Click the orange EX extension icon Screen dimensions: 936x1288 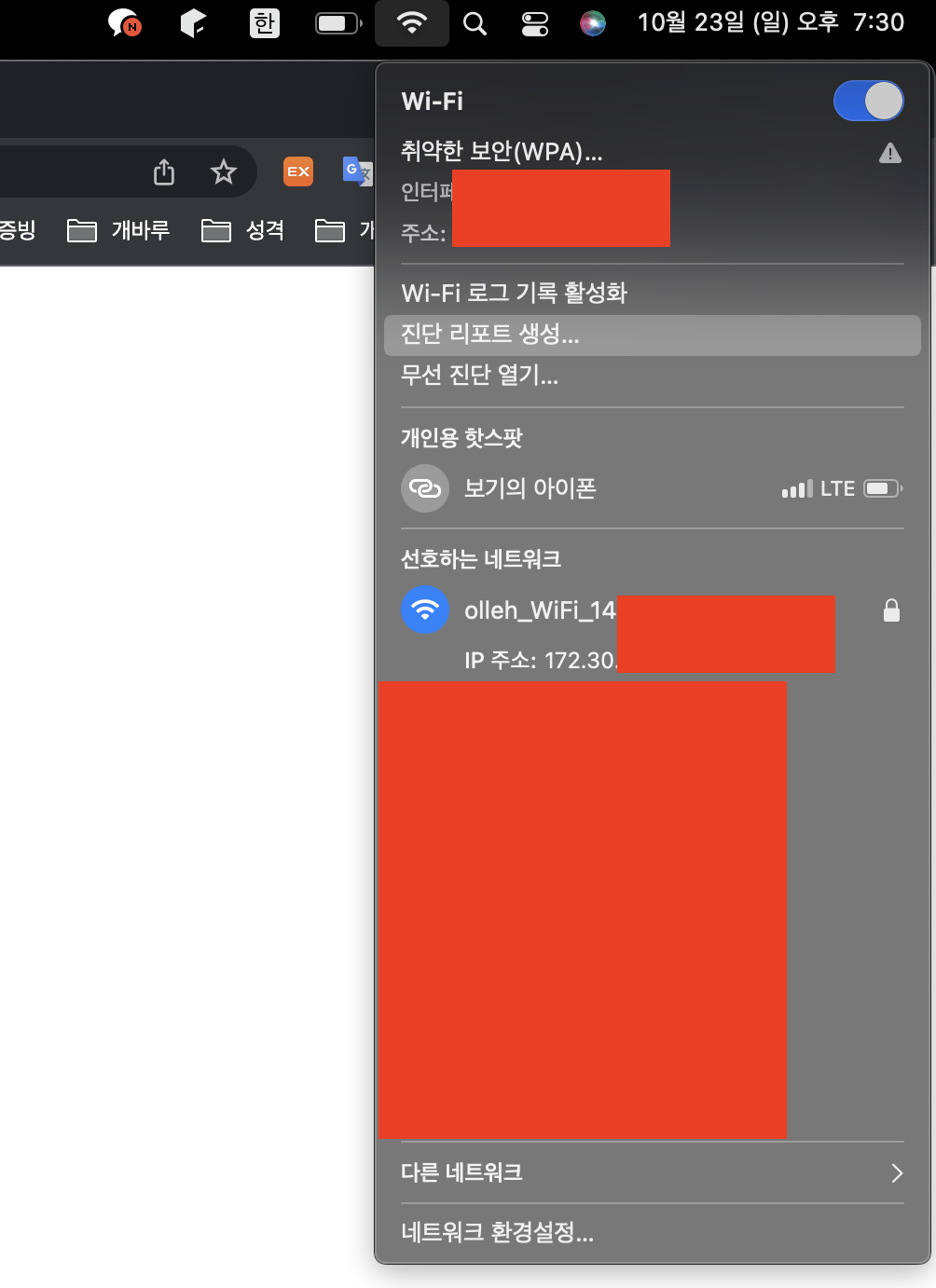point(298,171)
